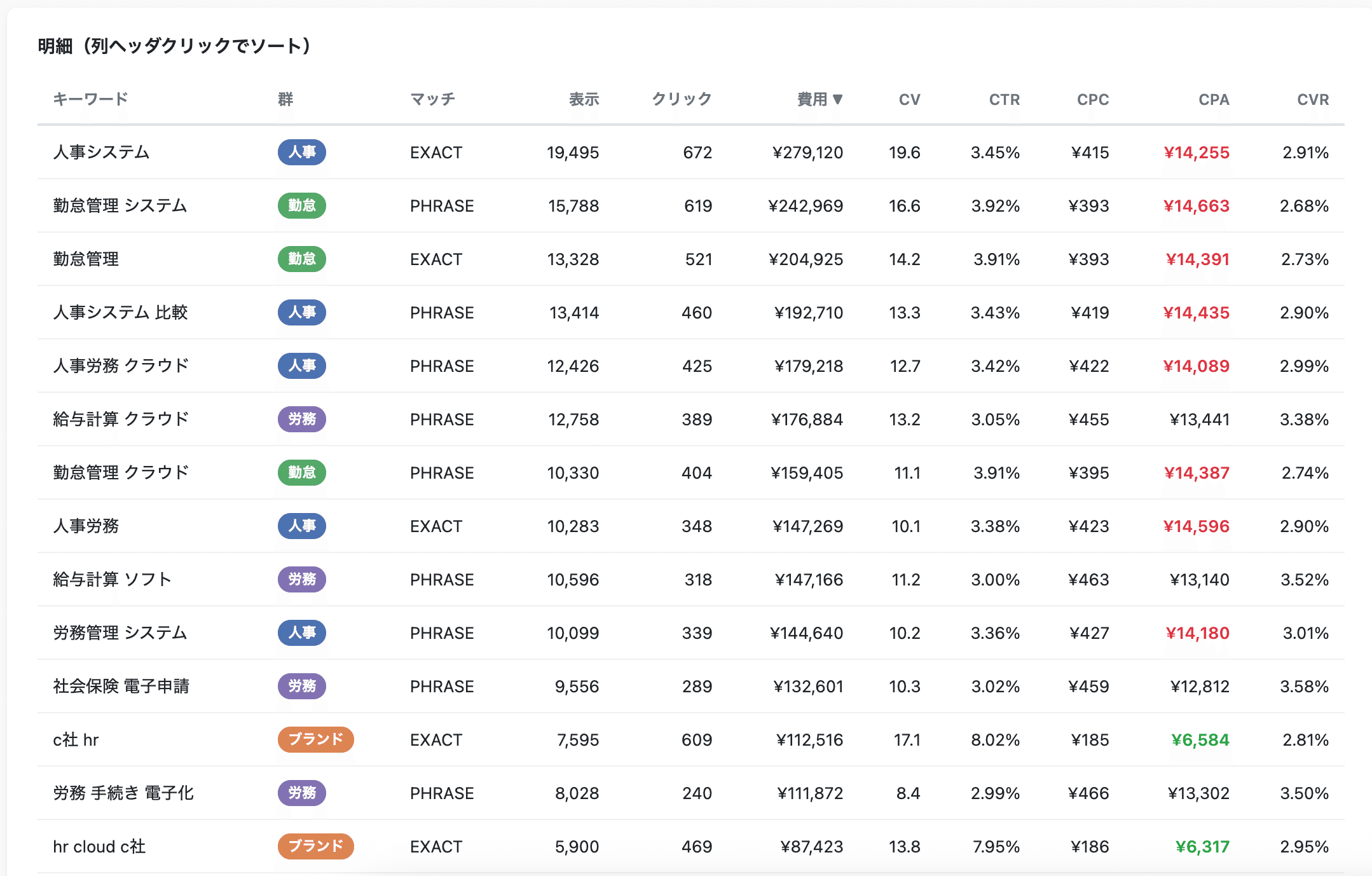Viewport: 1372px width, 876px height.
Task: Click the green CPA value ¥6,317
Action: point(1202,847)
